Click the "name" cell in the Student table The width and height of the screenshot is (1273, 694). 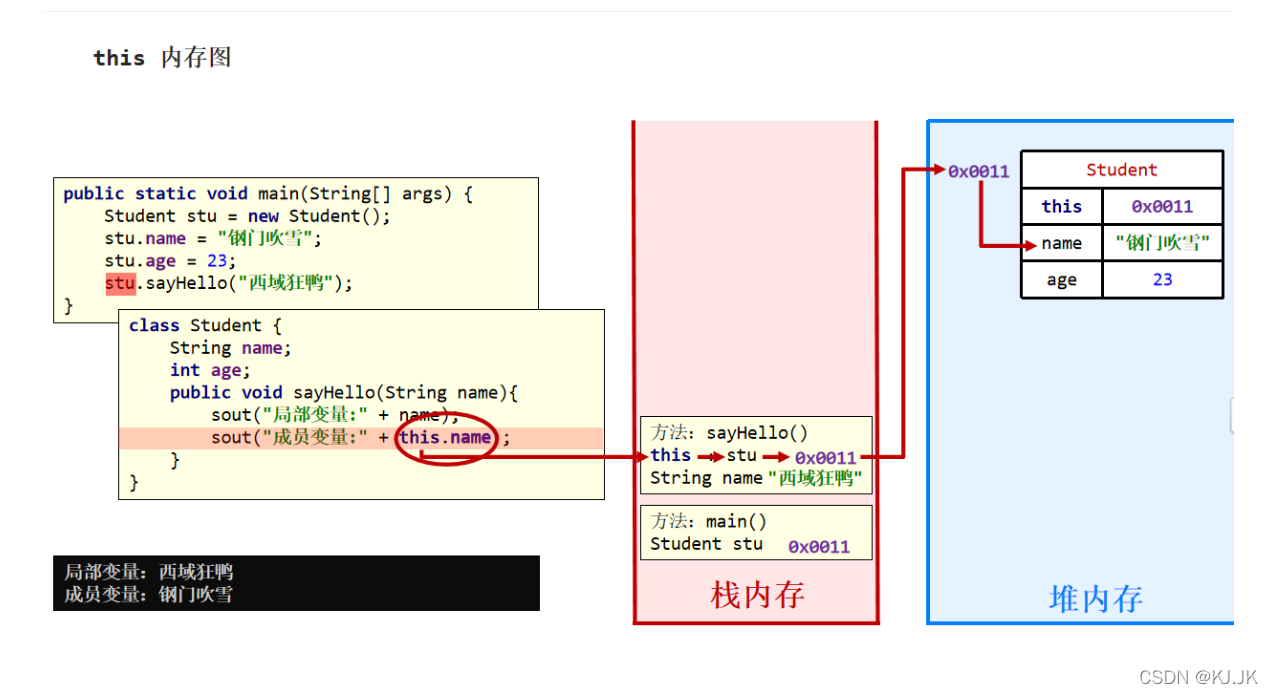[x=1062, y=243]
